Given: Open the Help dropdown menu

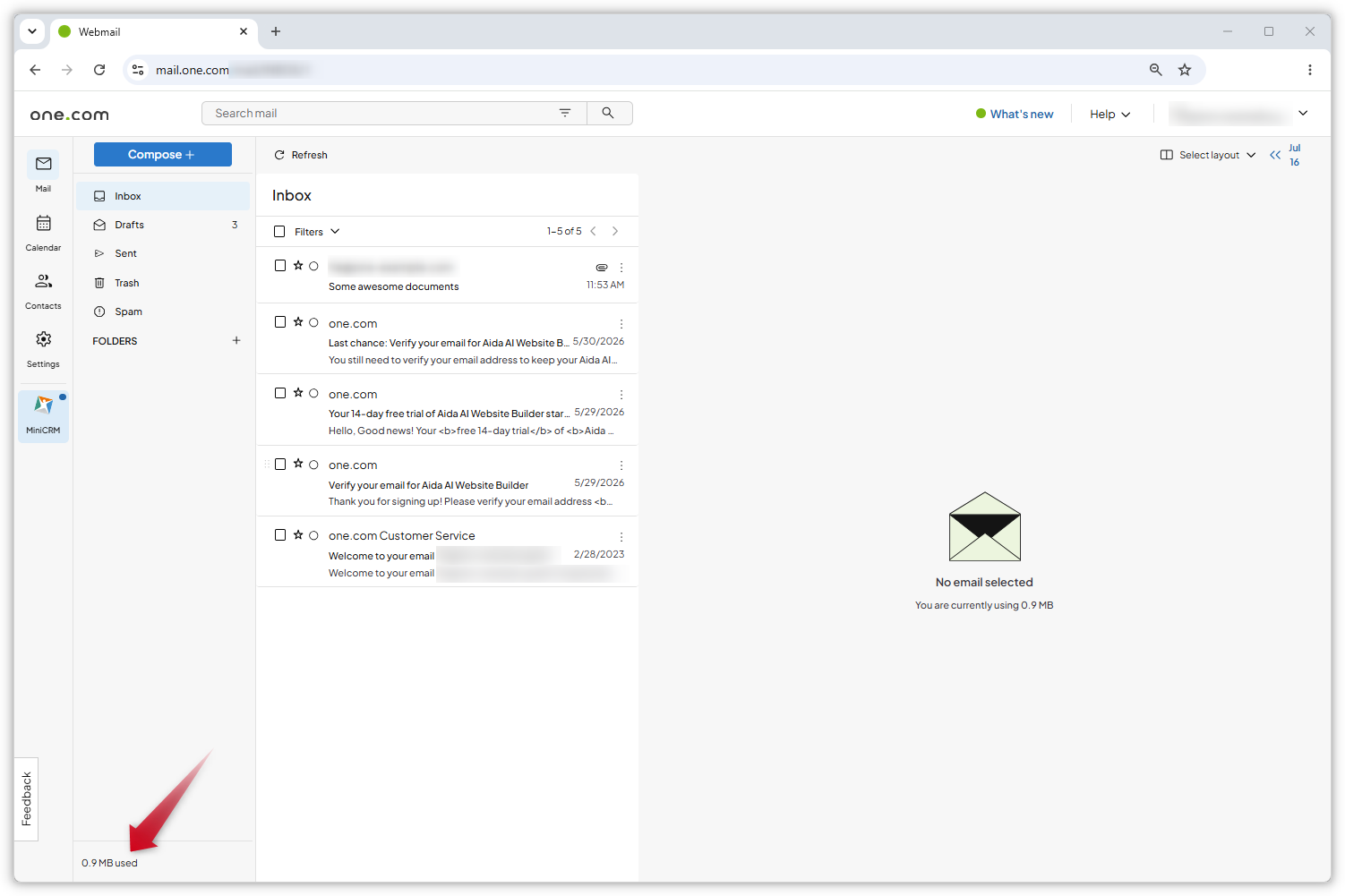Looking at the screenshot, I should (1110, 114).
